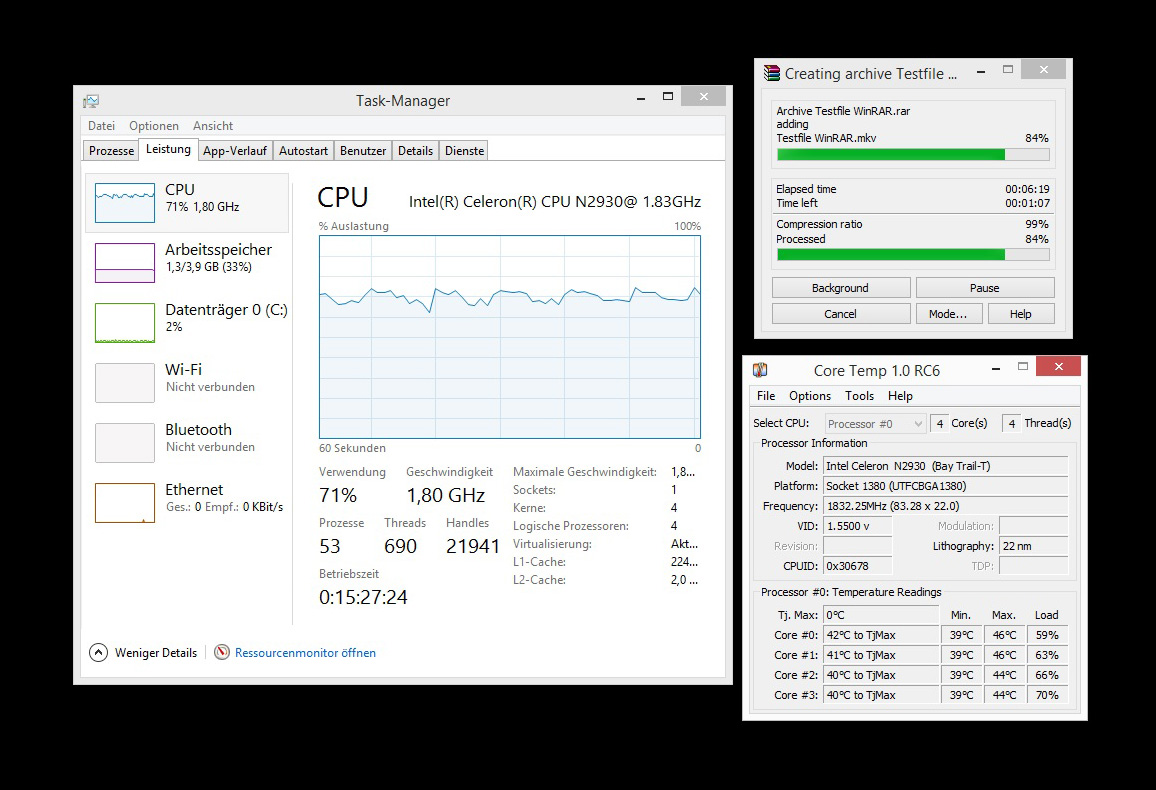Switch to the Dienste tab

pos(464,150)
